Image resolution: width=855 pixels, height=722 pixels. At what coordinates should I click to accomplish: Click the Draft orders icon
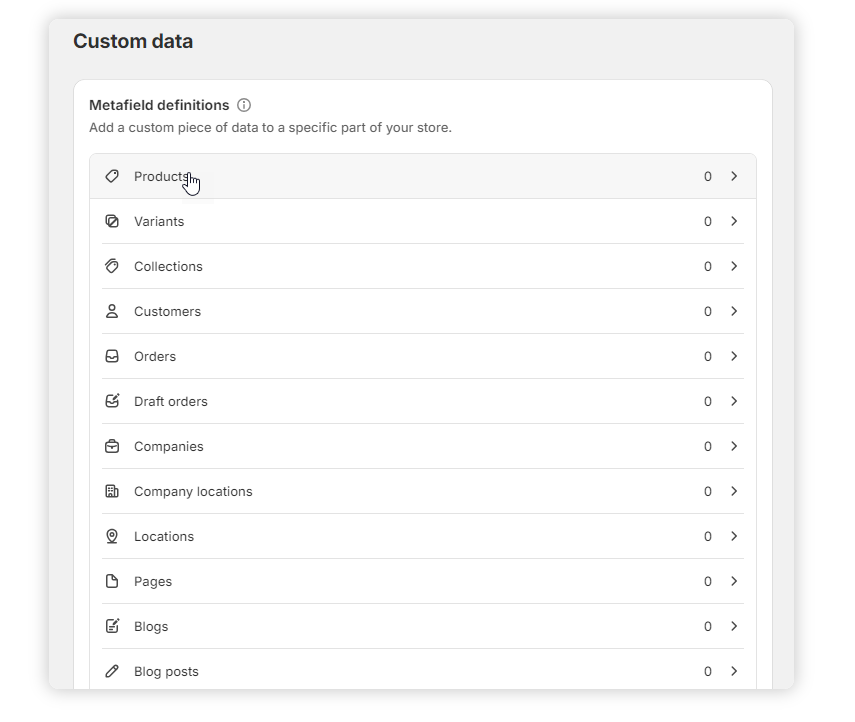112,401
